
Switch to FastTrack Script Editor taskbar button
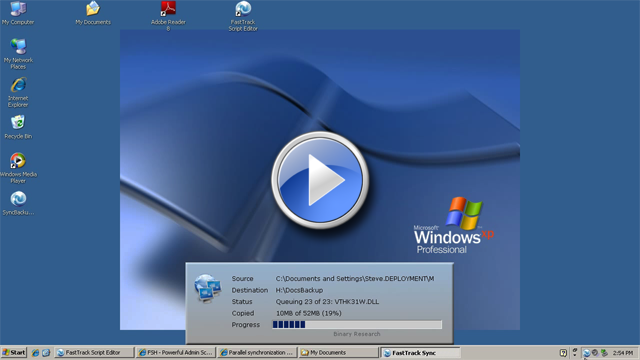tap(94, 352)
